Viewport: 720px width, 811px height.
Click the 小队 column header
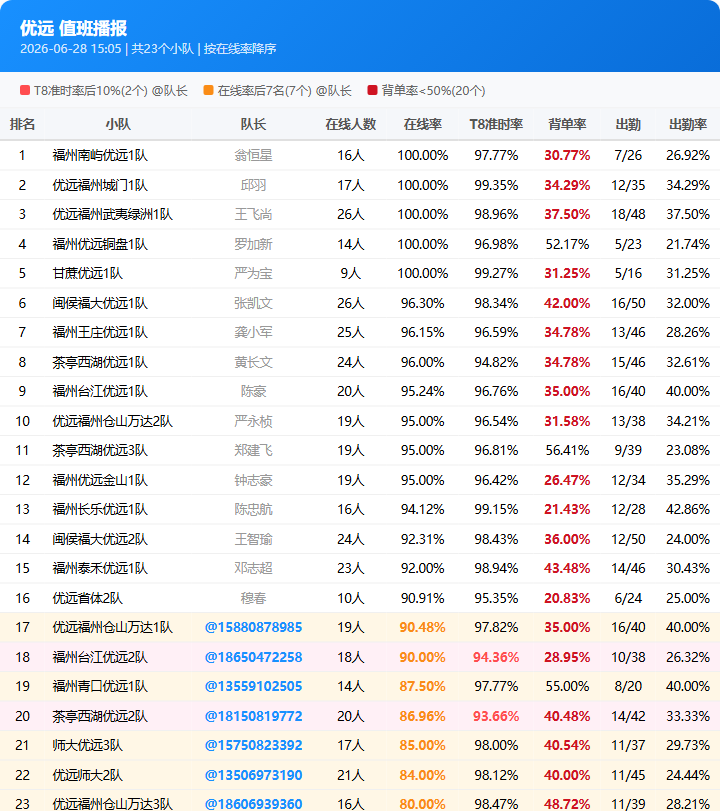[118, 124]
